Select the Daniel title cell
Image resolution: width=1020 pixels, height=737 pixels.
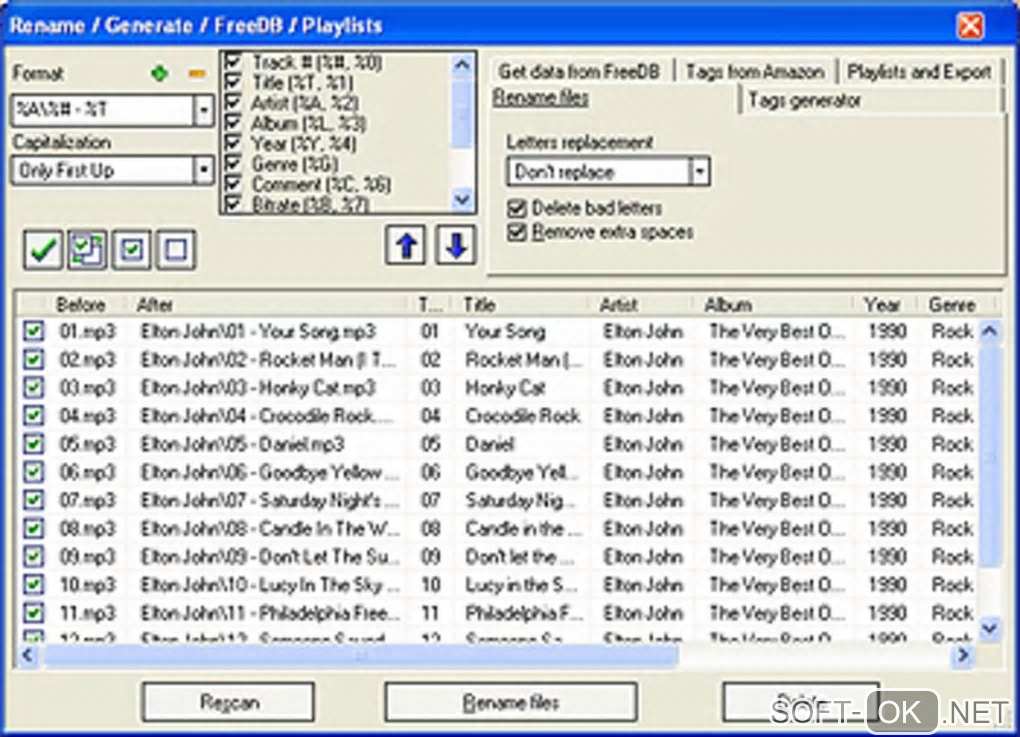point(489,444)
